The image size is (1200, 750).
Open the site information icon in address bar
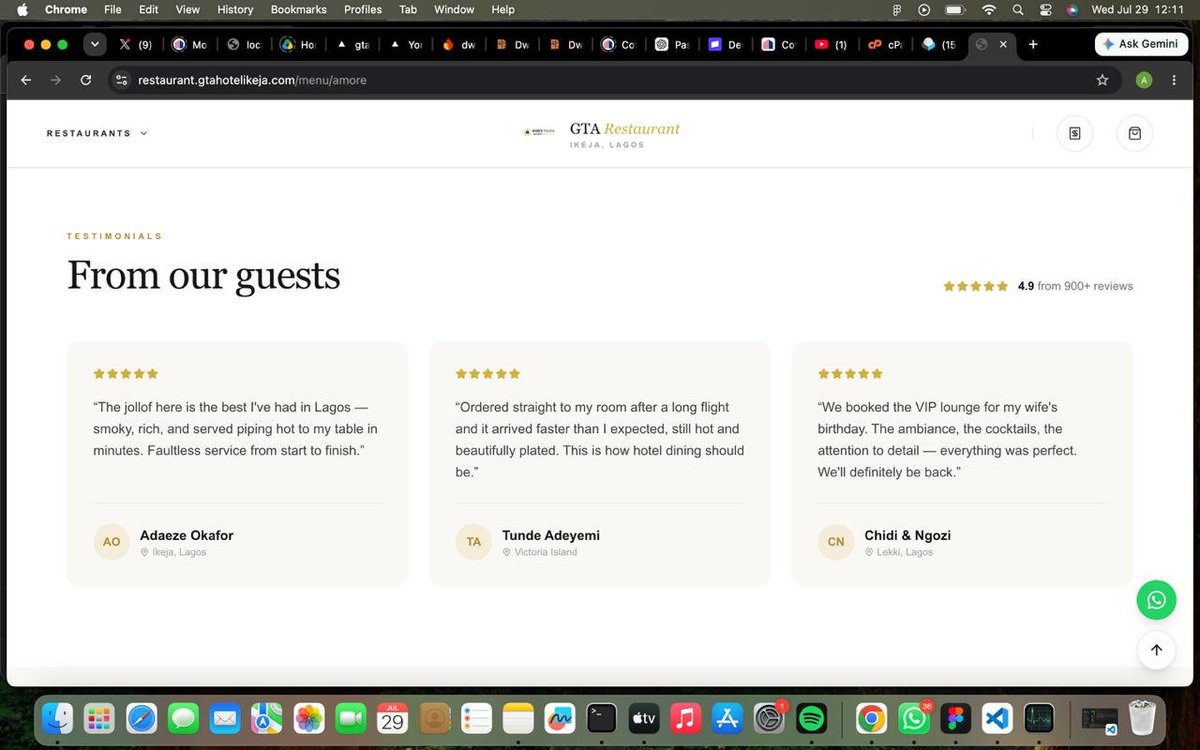[x=122, y=80]
